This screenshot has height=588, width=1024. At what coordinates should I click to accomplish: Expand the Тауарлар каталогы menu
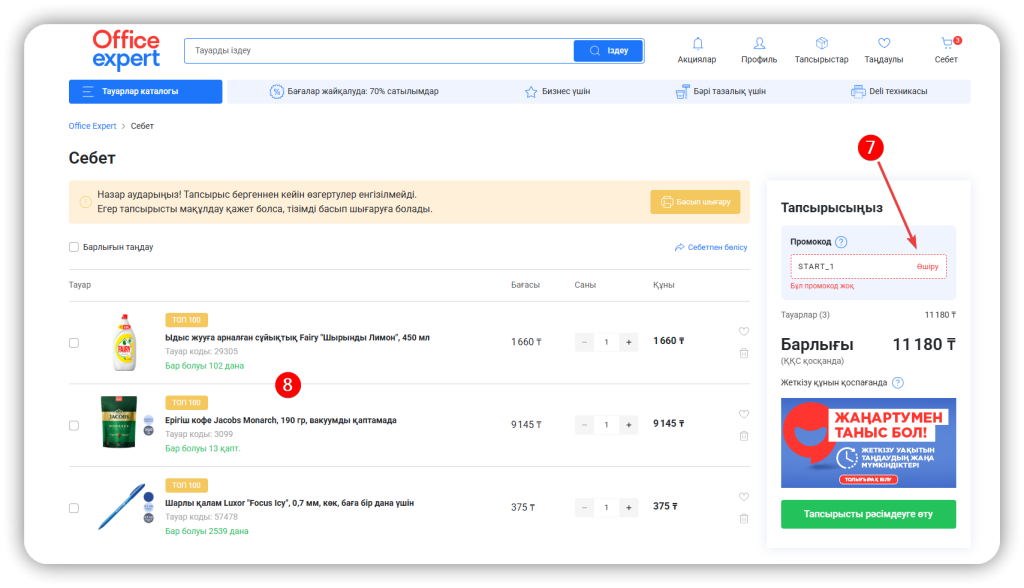[x=145, y=91]
